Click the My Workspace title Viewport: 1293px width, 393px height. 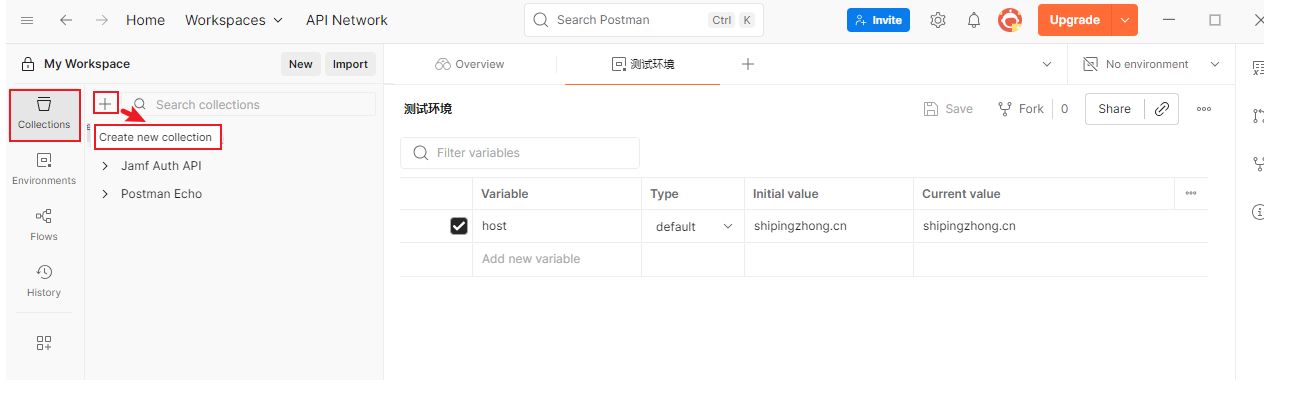click(x=87, y=64)
